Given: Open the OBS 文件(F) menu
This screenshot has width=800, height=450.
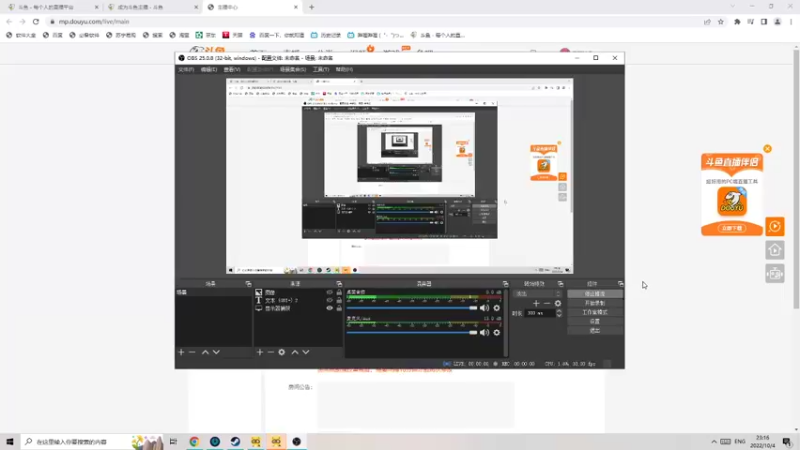Looking at the screenshot, I should (x=186, y=69).
